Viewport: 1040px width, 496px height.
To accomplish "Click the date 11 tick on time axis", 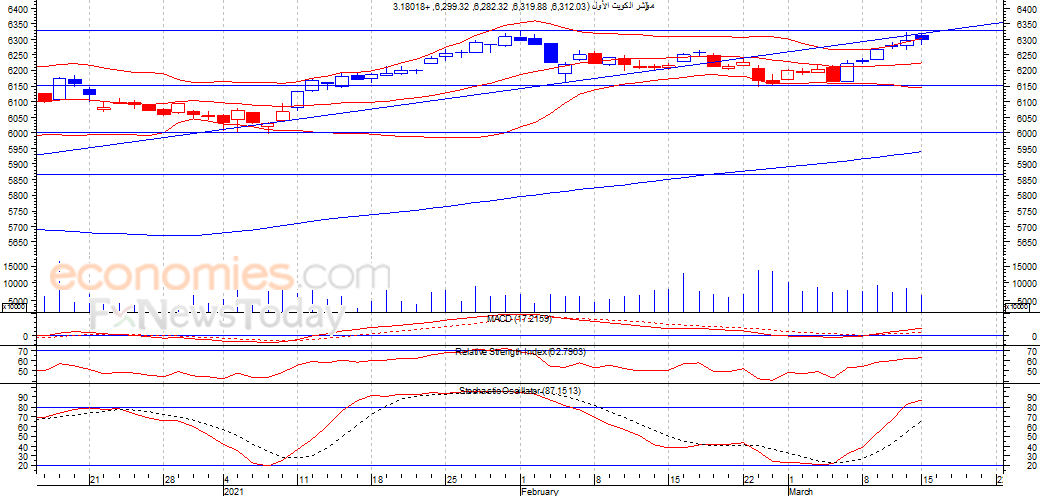I will (x=303, y=480).
